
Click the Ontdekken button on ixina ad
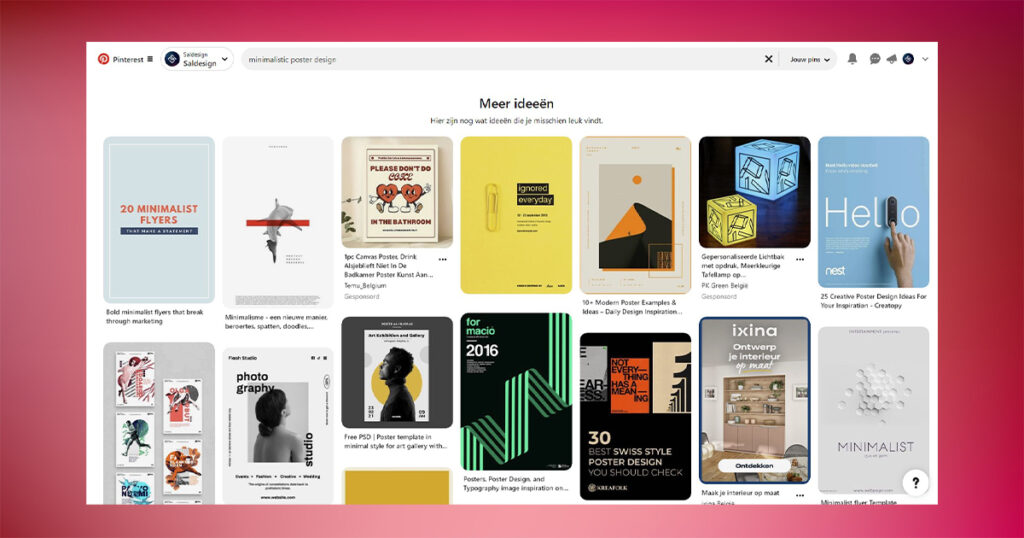pos(754,466)
